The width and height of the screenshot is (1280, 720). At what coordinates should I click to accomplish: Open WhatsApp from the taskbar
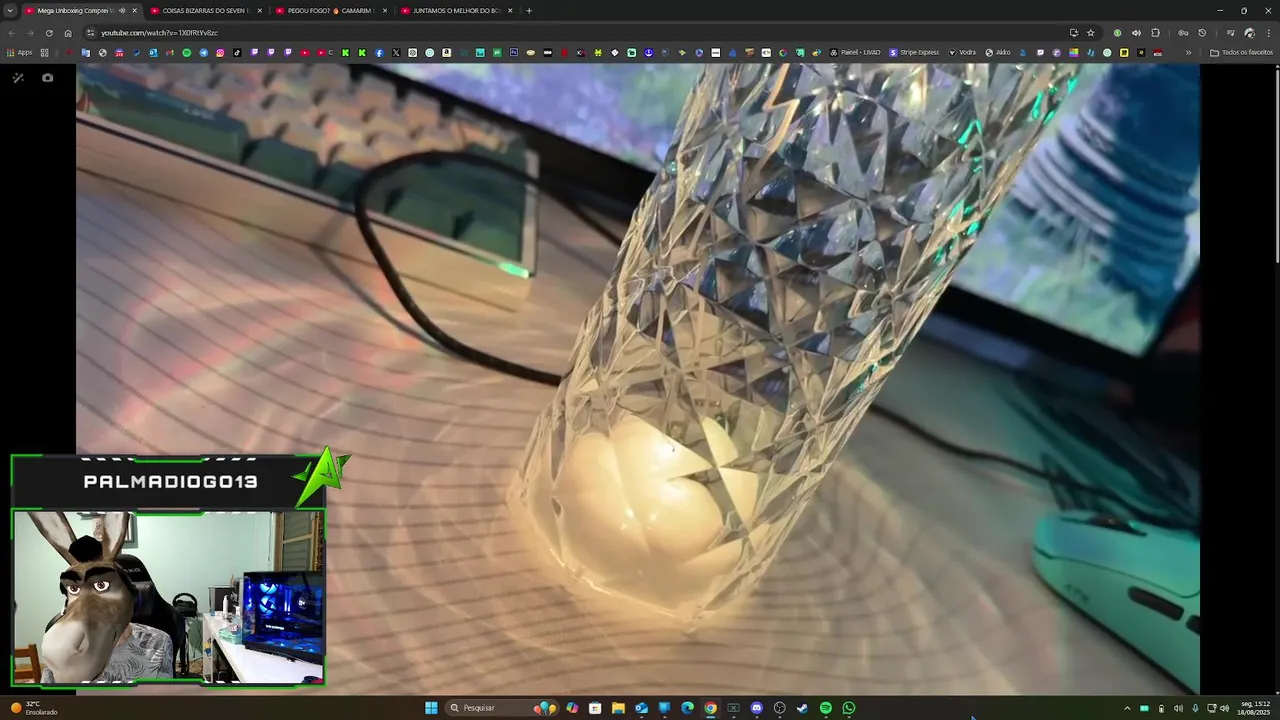(848, 708)
